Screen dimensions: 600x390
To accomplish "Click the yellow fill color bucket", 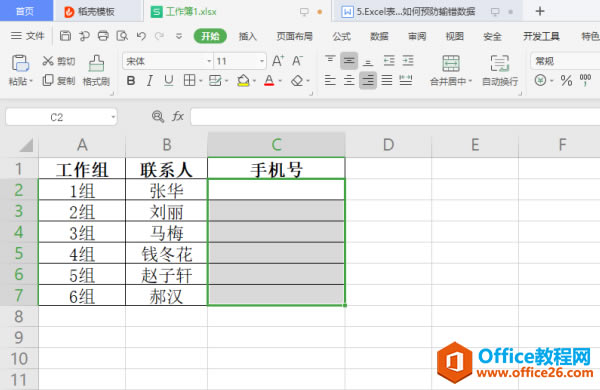I will click(243, 81).
